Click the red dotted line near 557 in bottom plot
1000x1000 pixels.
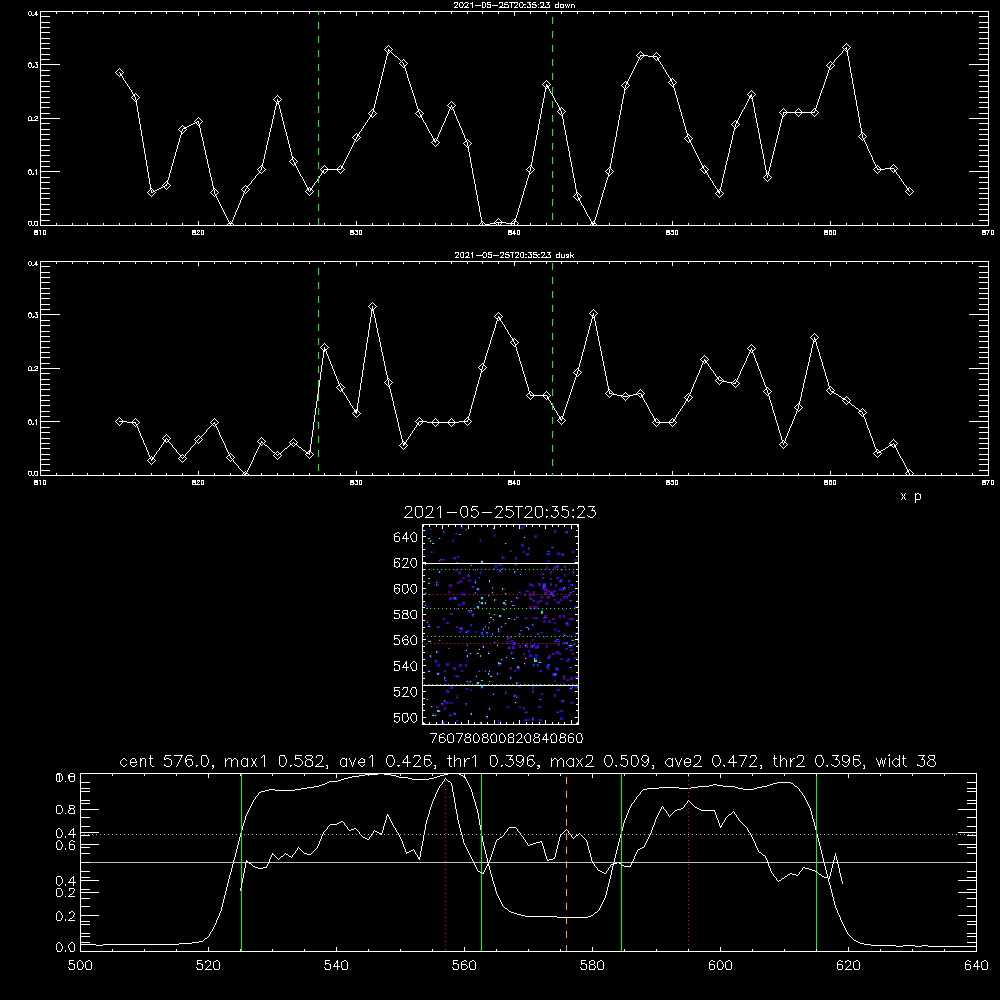pos(446,861)
